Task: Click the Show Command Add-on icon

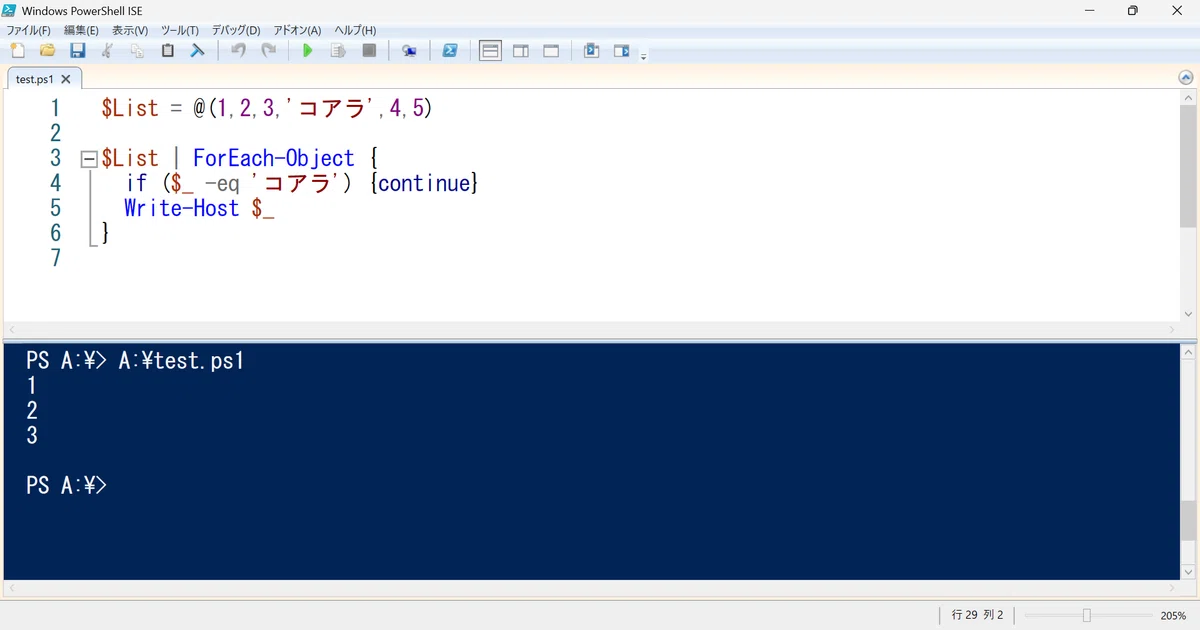Action: [622, 51]
